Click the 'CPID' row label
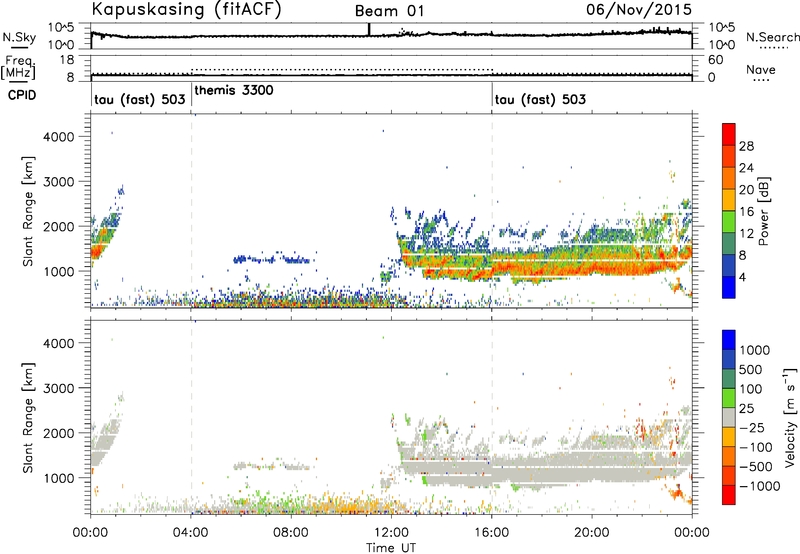This screenshot has height=554, width=800. pos(22,95)
